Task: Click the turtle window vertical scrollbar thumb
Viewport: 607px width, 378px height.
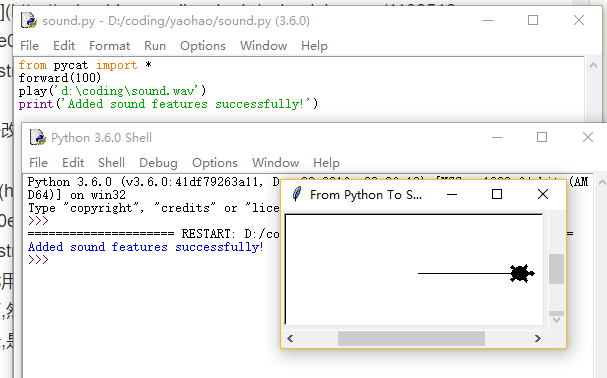Action: (x=556, y=269)
